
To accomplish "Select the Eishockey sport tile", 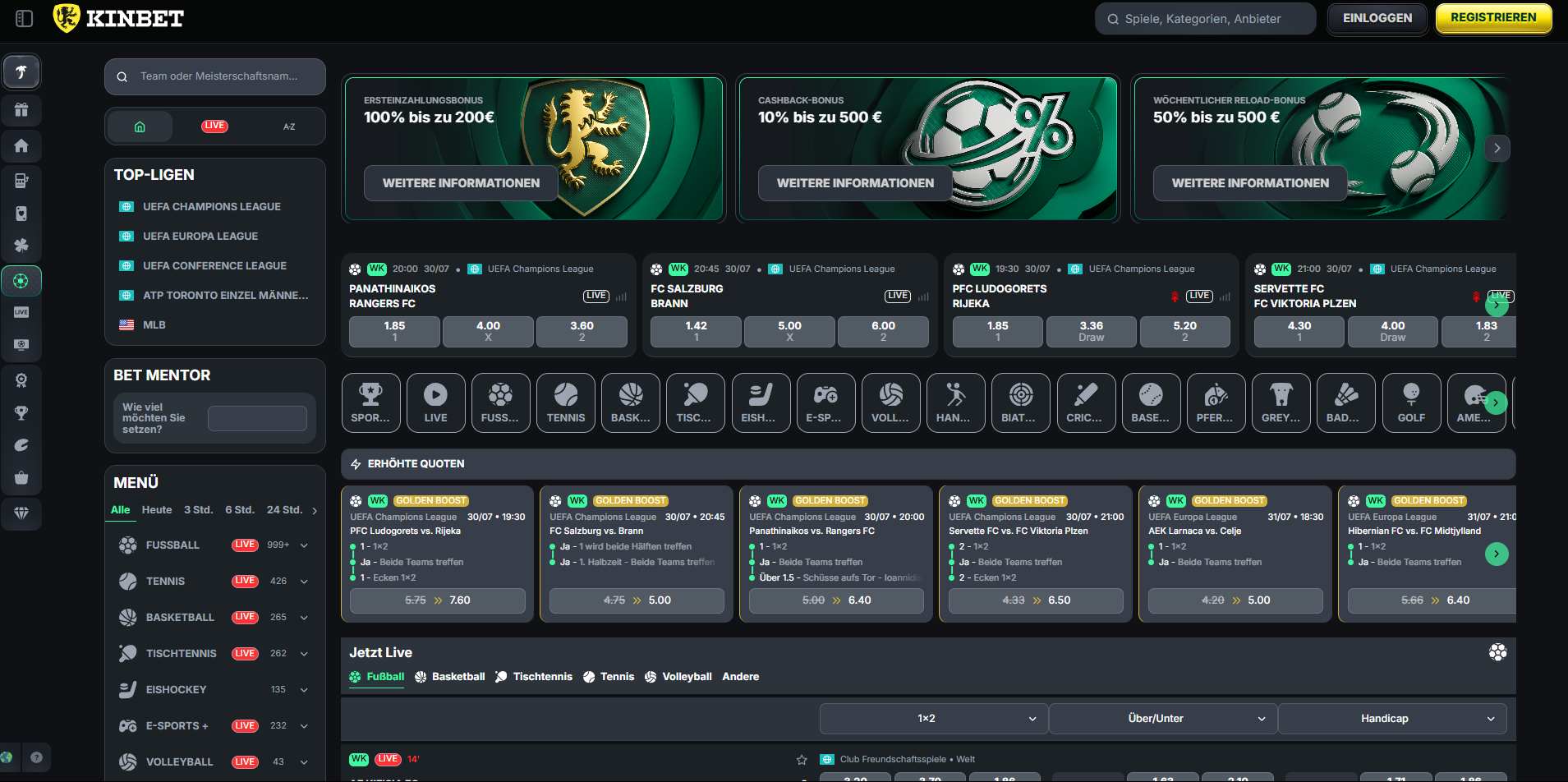I will click(761, 402).
